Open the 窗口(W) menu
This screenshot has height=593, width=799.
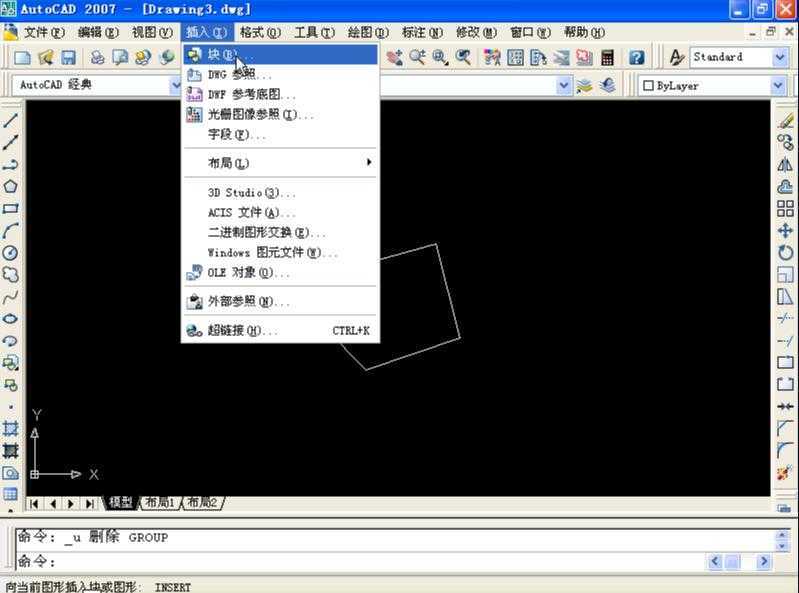530,33
